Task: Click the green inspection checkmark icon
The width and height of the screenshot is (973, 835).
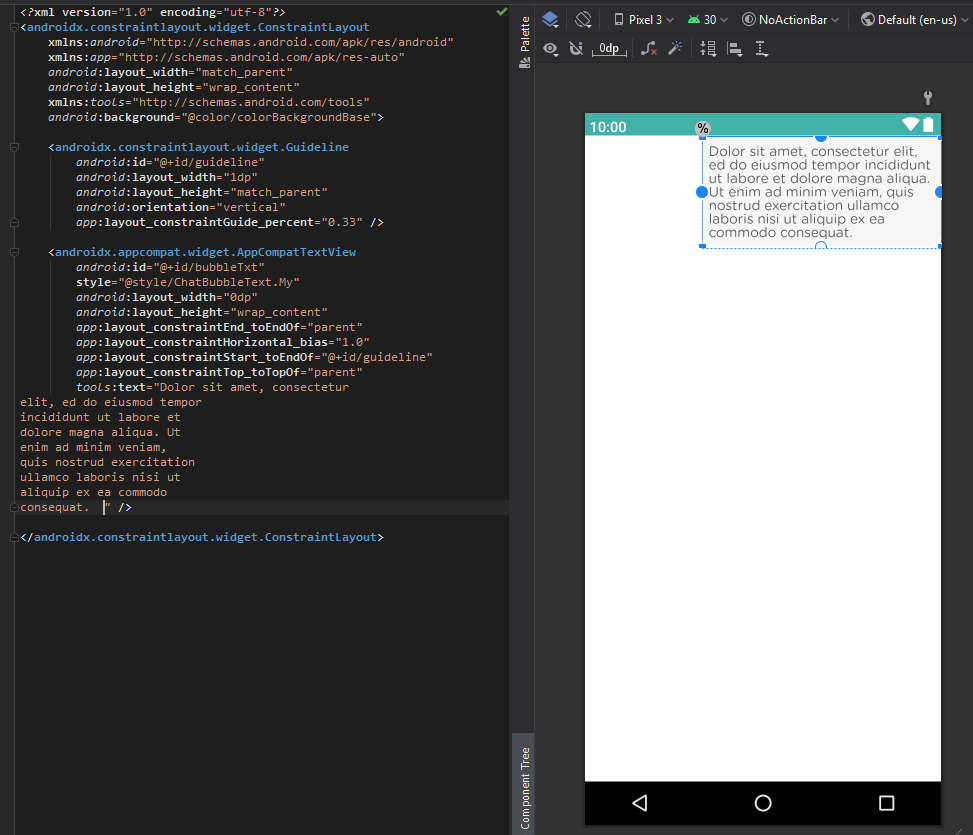Action: click(501, 11)
